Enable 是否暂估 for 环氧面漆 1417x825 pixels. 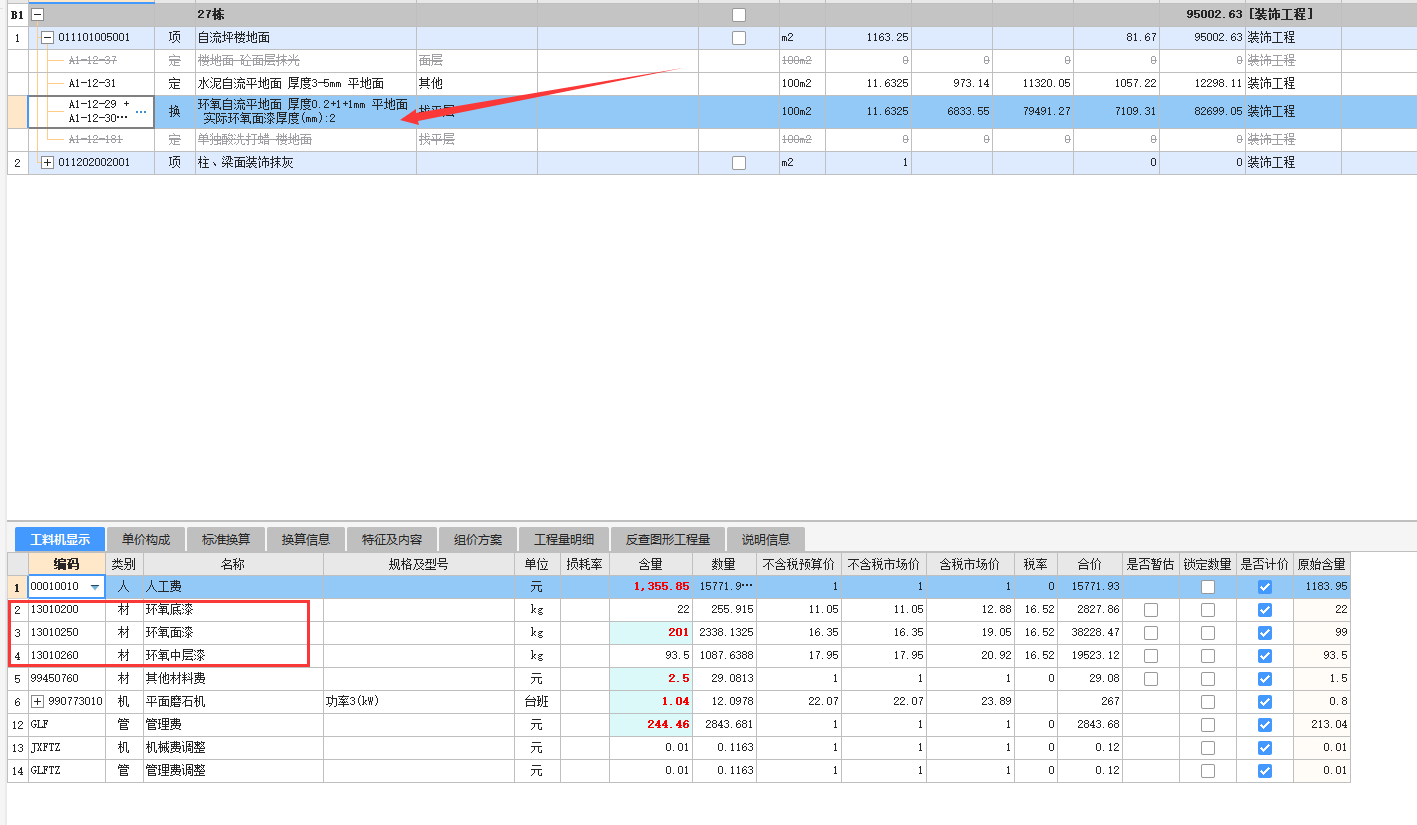[1151, 632]
